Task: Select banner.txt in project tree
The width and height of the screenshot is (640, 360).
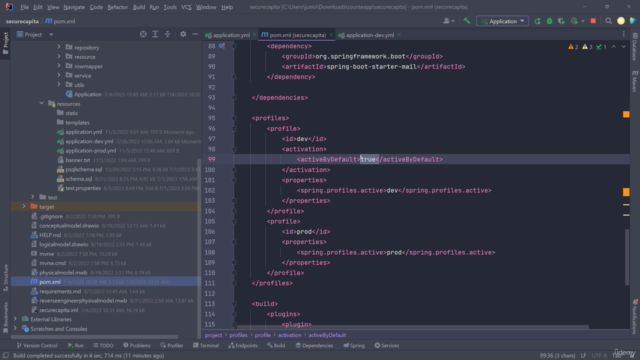Action: click(x=78, y=160)
